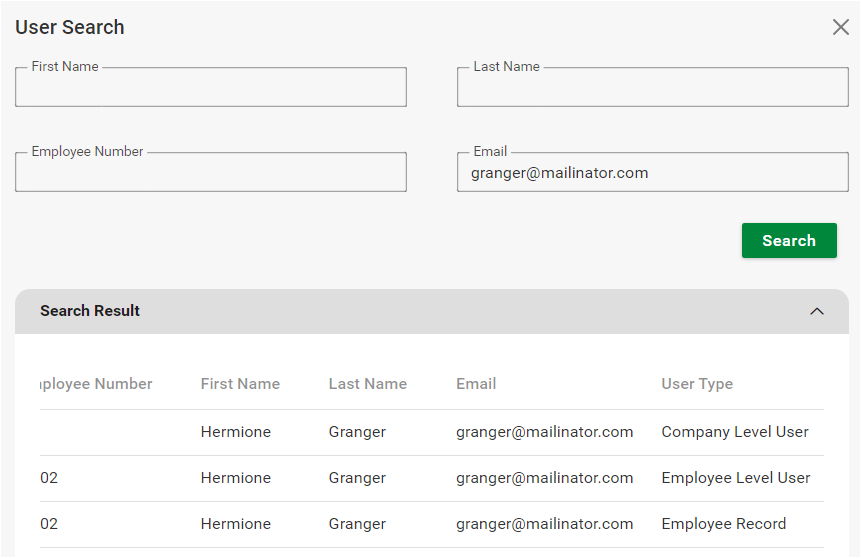Click Hermione in the Employee Record row
Viewport: 861px width, 558px height.
[235, 524]
